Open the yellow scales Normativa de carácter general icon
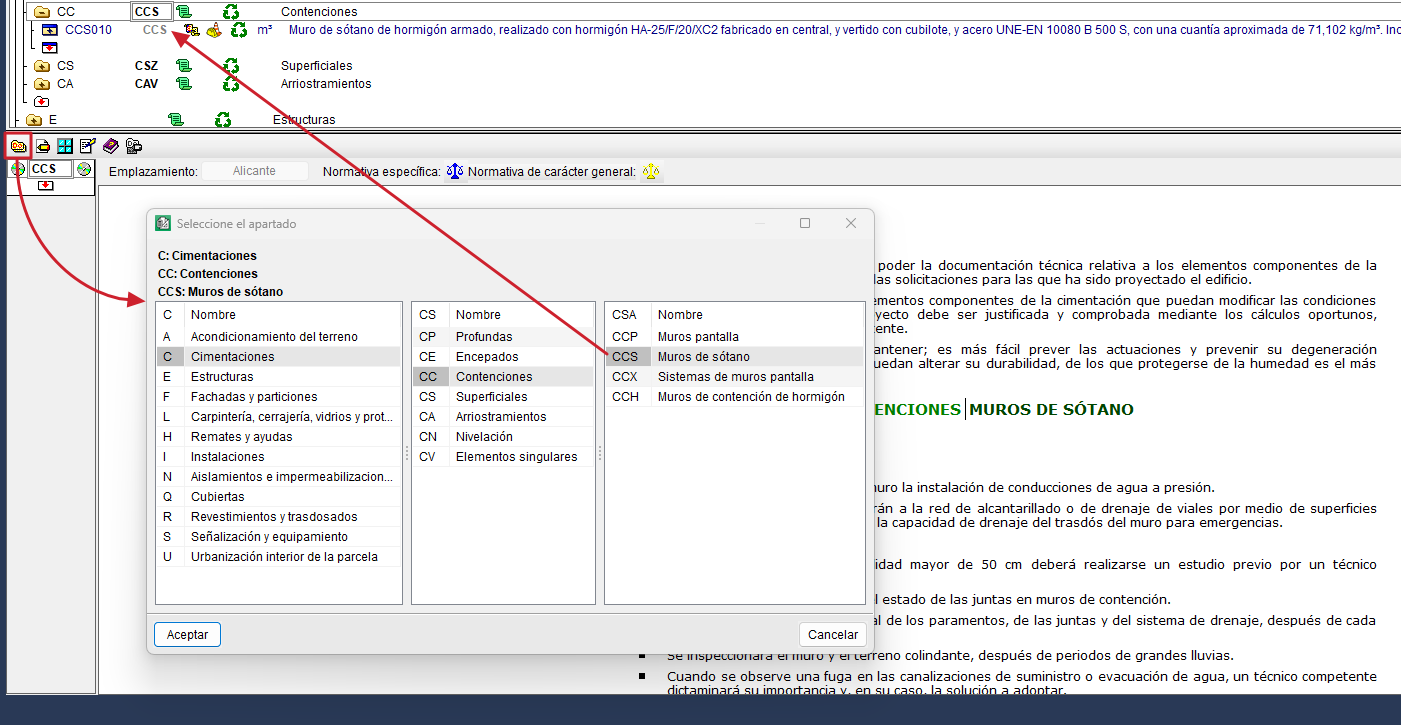1401x725 pixels. tap(651, 171)
